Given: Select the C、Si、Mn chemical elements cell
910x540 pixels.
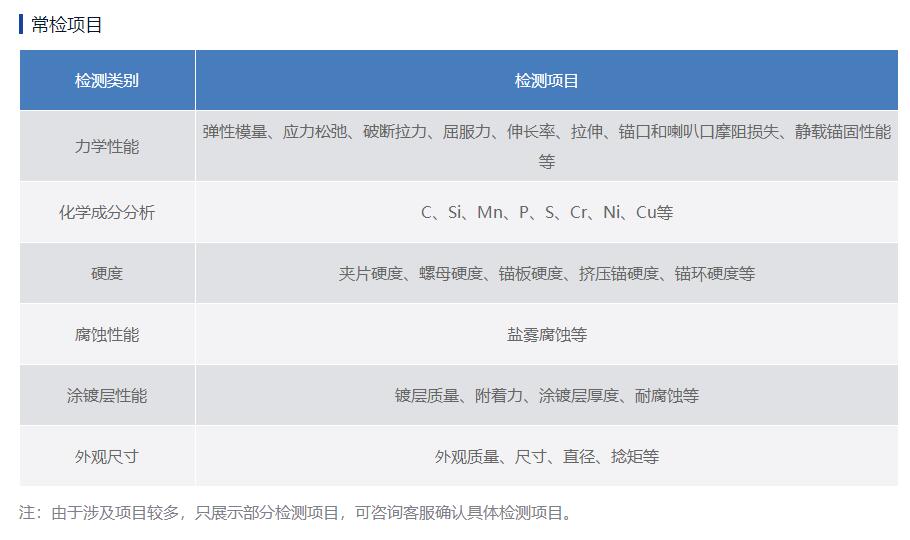Looking at the screenshot, I should coord(546,212).
